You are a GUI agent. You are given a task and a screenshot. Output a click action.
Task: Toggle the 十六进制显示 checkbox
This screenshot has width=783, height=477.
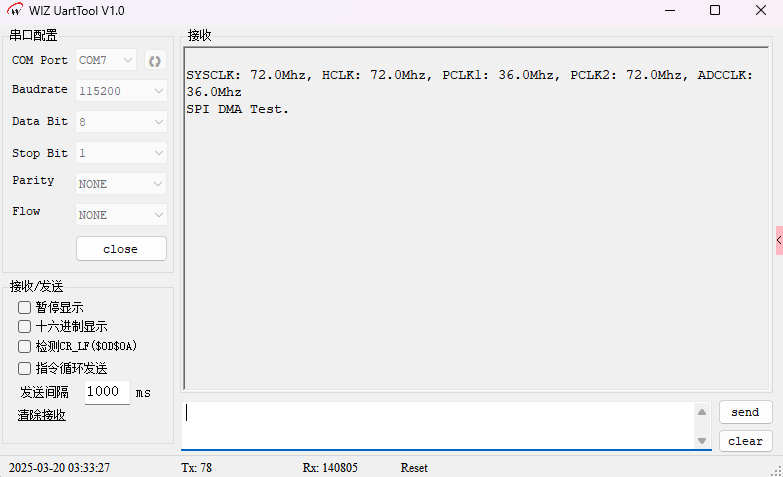pyautogui.click(x=25, y=326)
